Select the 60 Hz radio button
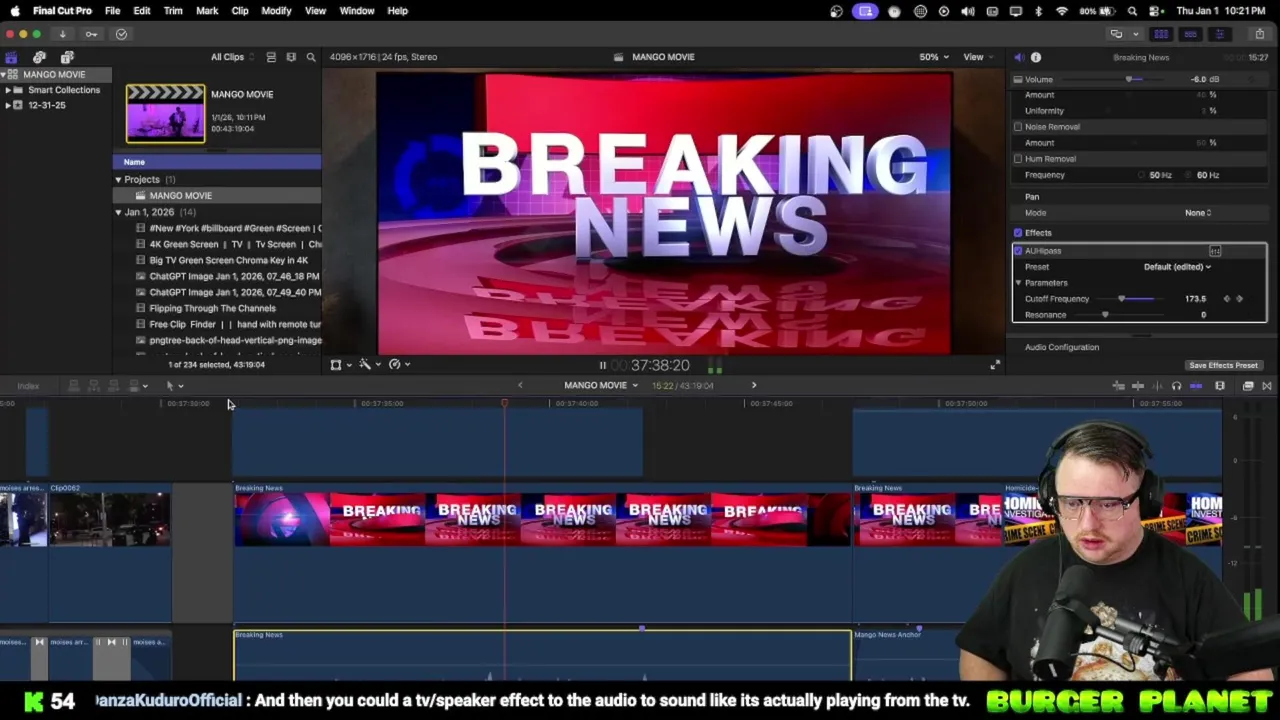Screen dimensions: 1280x720 tap(1190, 175)
